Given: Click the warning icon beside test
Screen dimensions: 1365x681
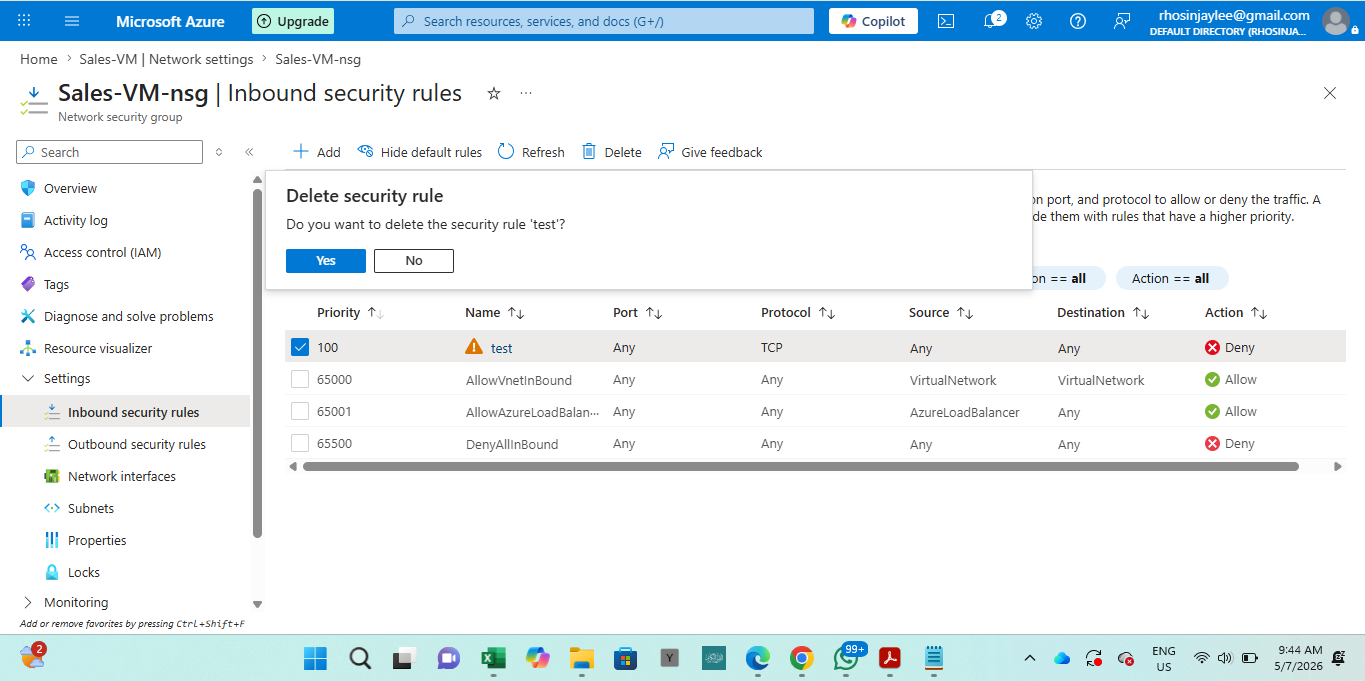Looking at the screenshot, I should 474,347.
